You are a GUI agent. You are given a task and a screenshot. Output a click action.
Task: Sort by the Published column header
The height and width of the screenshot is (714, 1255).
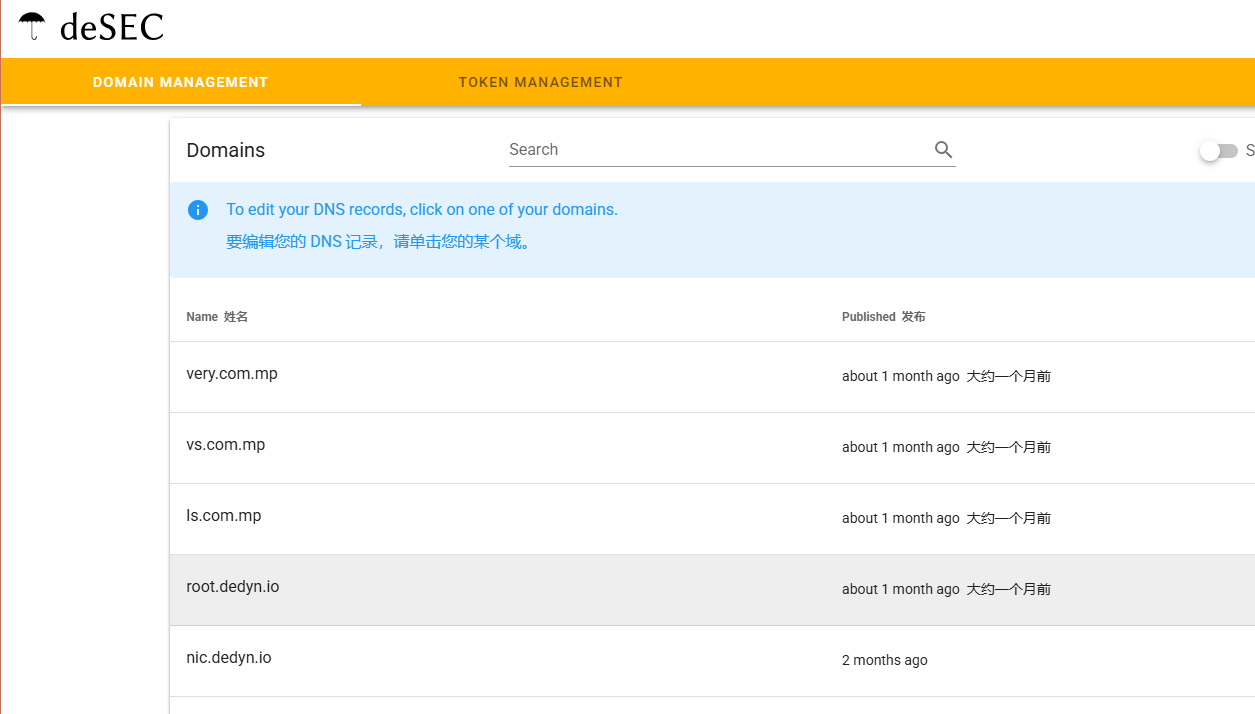868,317
